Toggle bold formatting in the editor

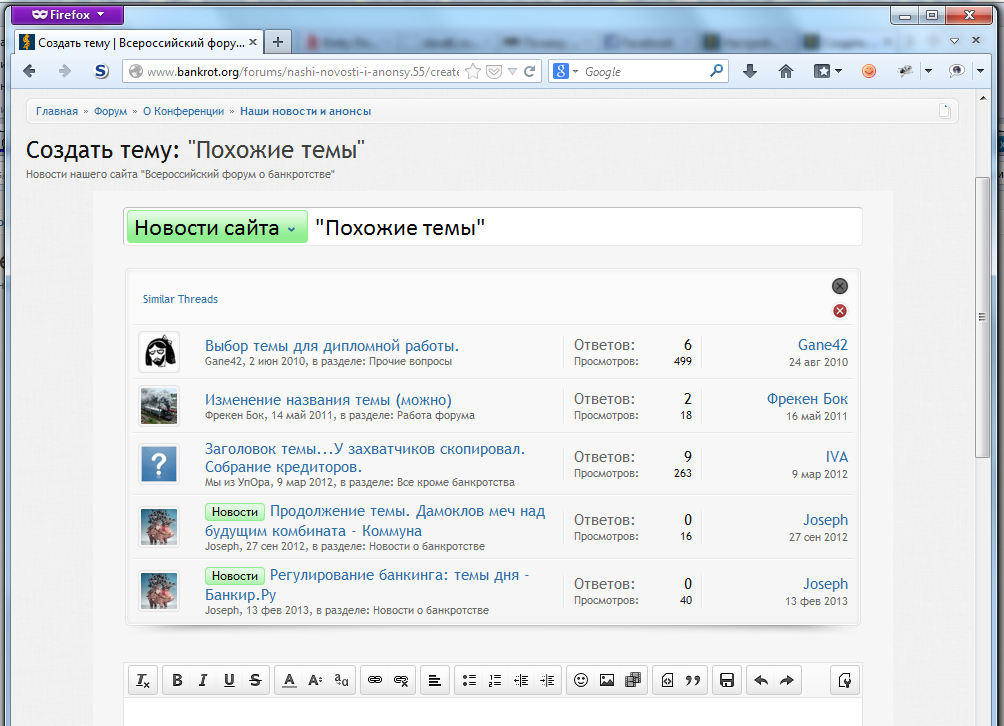pyautogui.click(x=177, y=681)
